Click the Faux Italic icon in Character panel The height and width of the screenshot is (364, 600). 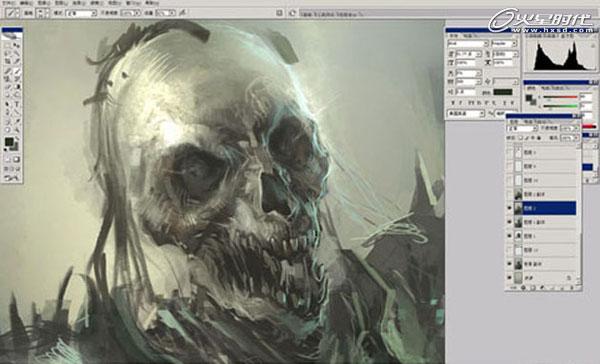pyautogui.click(x=460, y=103)
